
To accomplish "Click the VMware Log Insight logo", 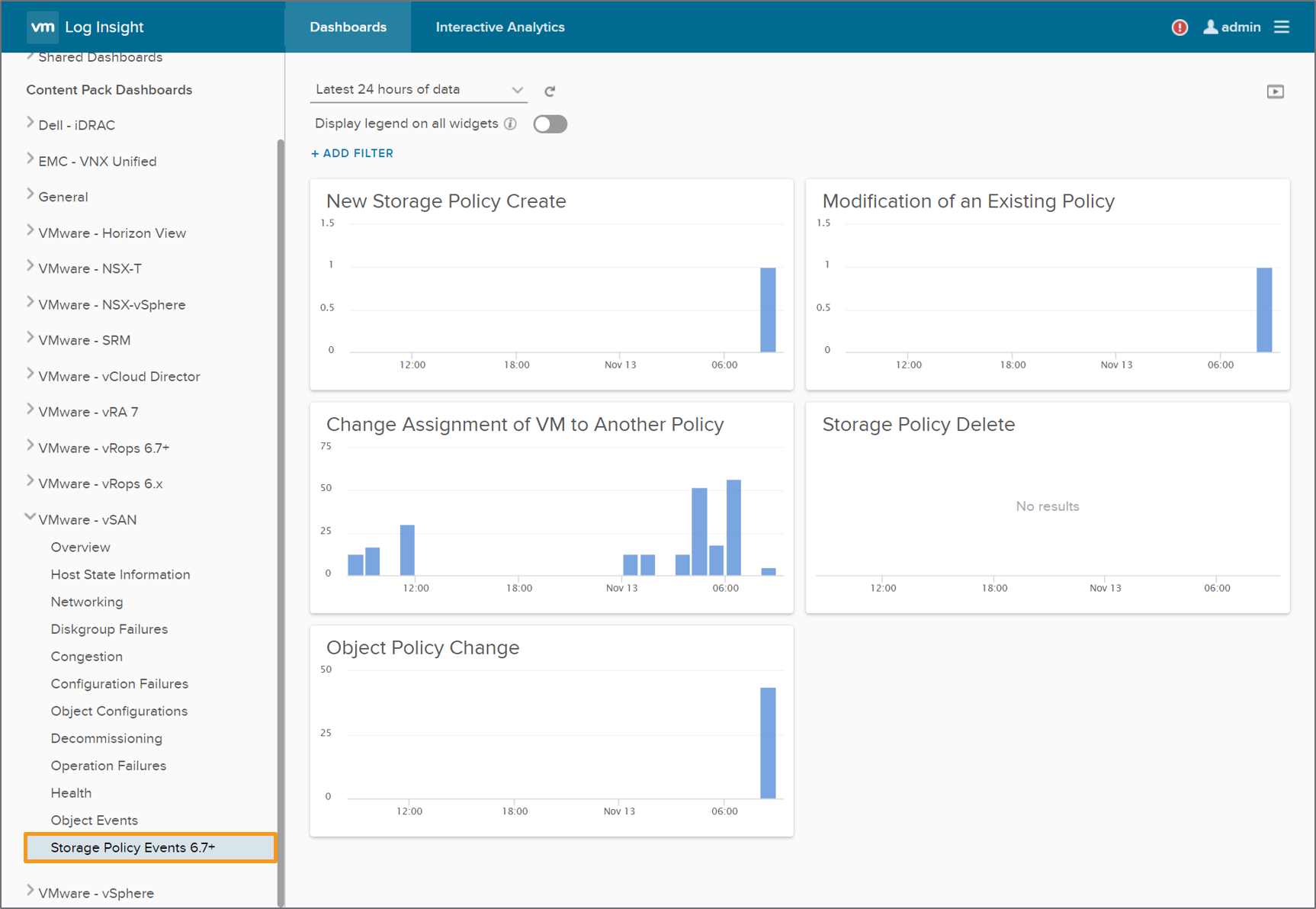I will [85, 27].
